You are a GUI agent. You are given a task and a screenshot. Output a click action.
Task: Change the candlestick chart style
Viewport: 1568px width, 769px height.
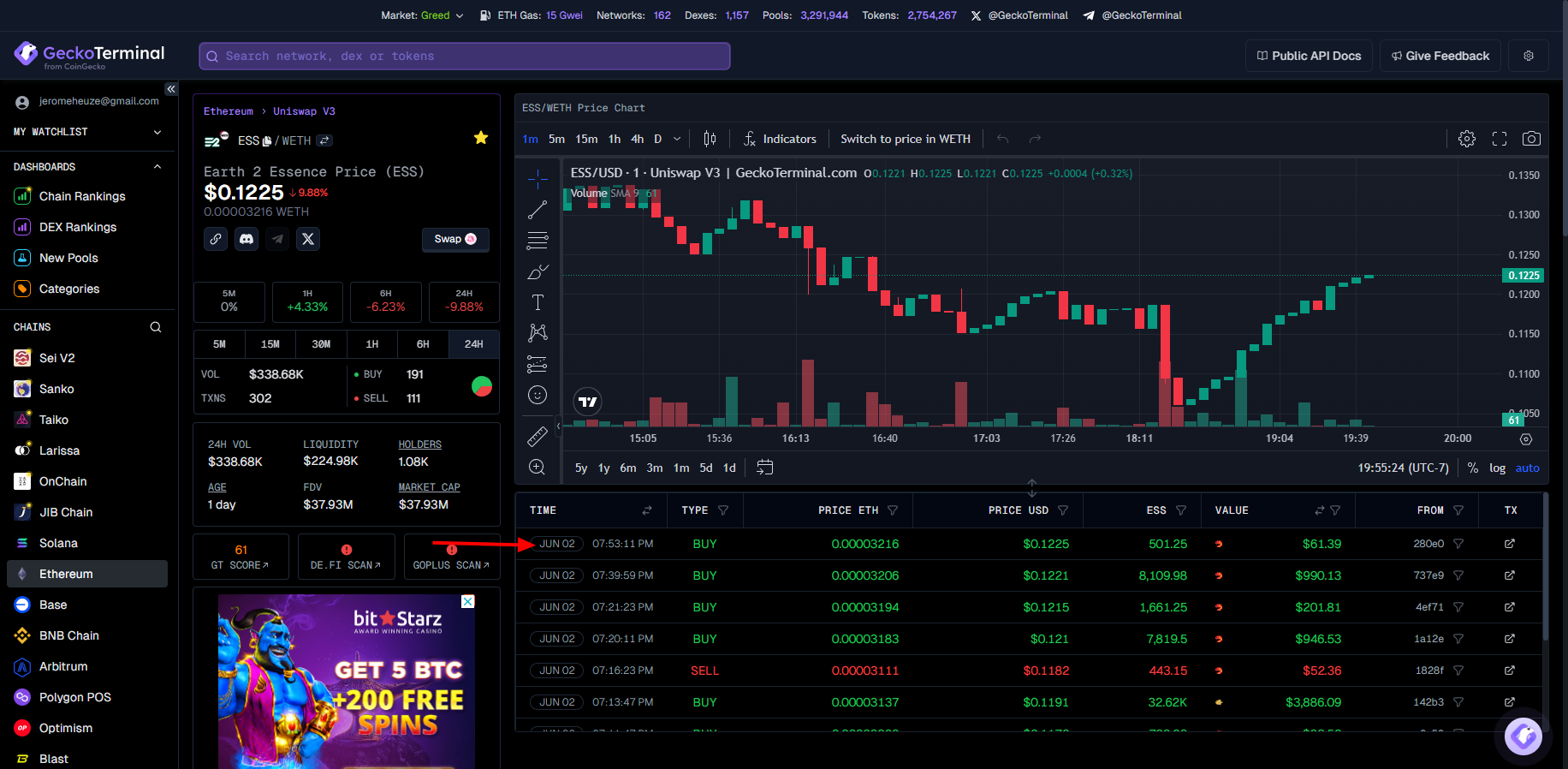pyautogui.click(x=710, y=139)
